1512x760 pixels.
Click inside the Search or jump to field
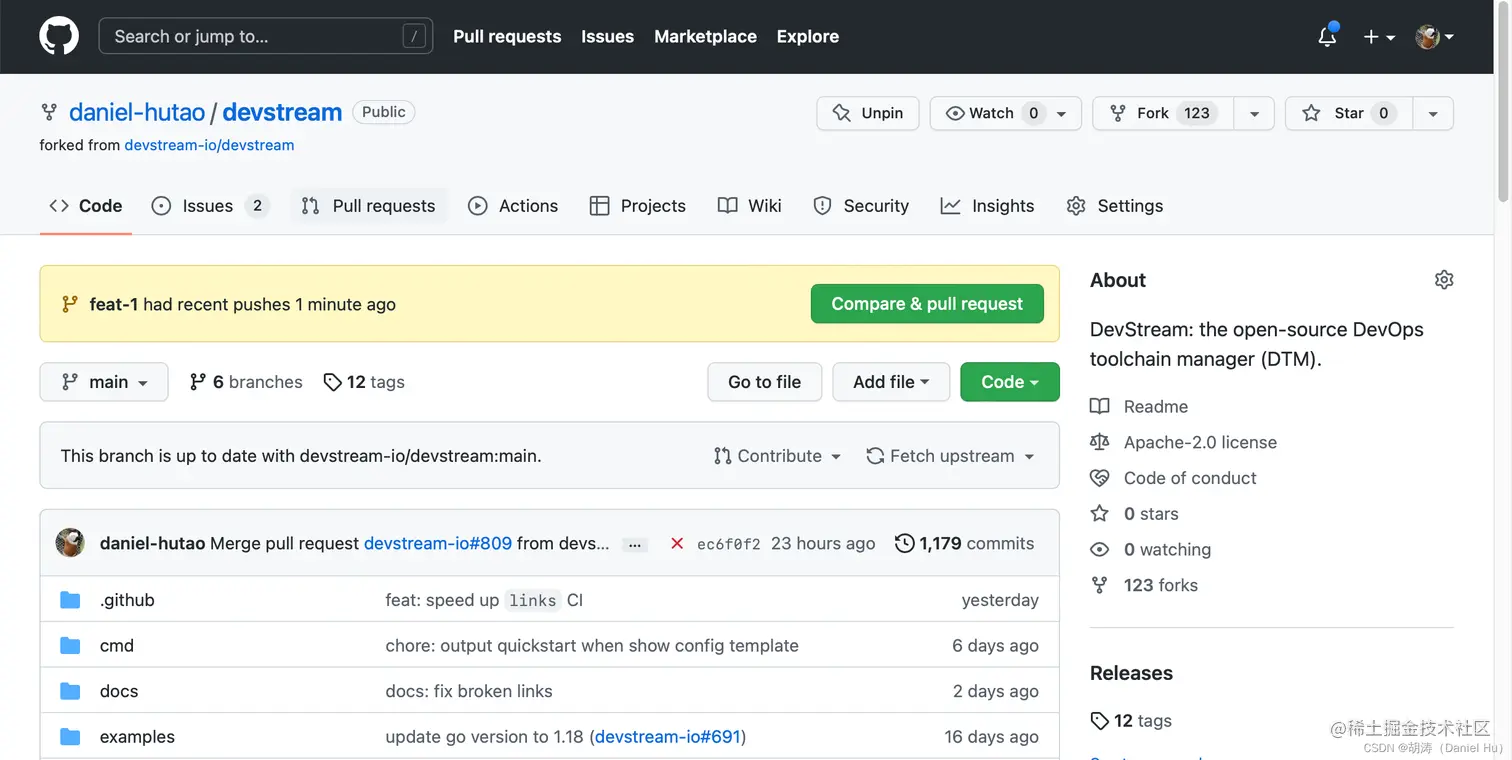(x=265, y=35)
